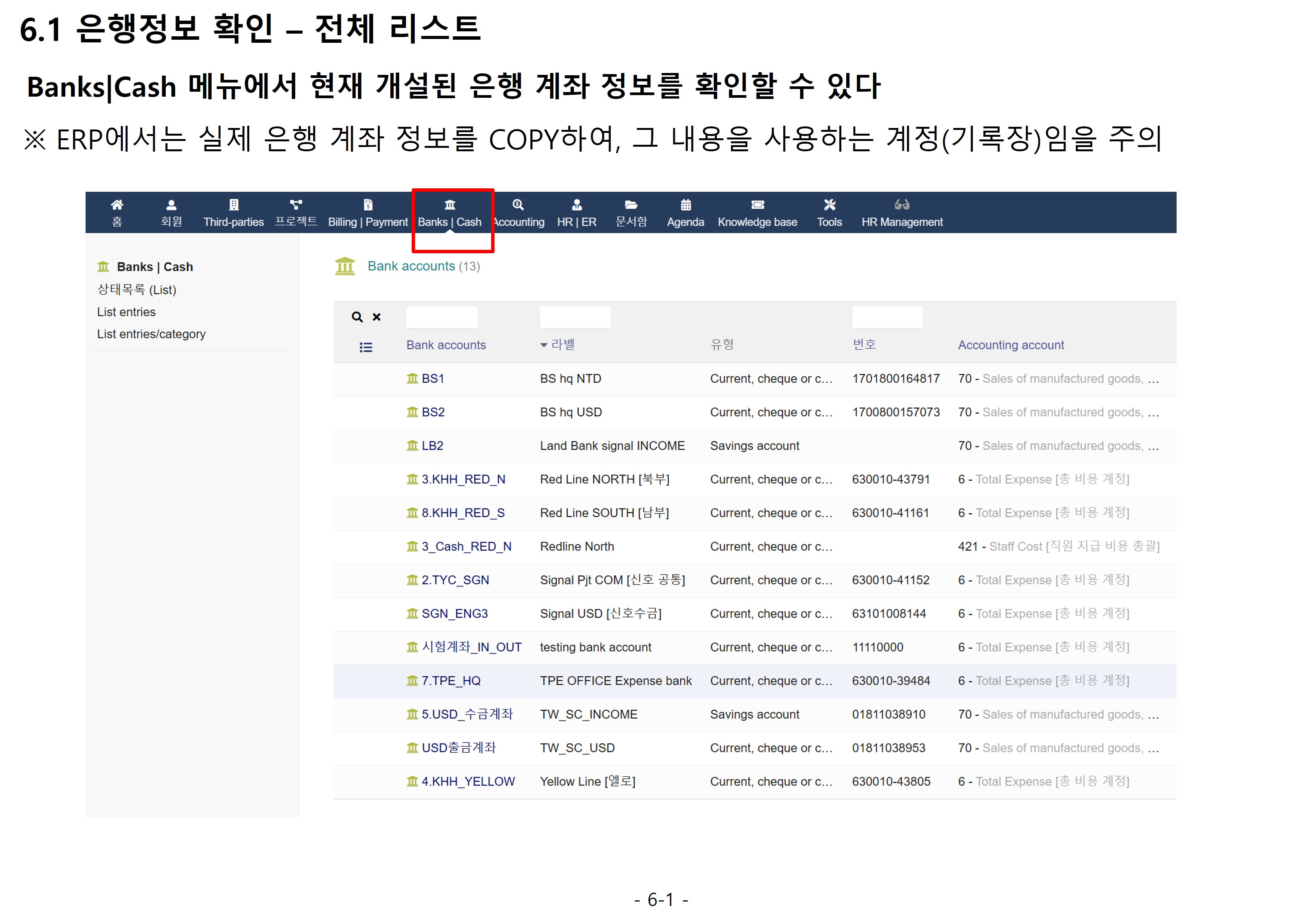
Task: Click the Home icon in the top menu
Action: coord(117,205)
